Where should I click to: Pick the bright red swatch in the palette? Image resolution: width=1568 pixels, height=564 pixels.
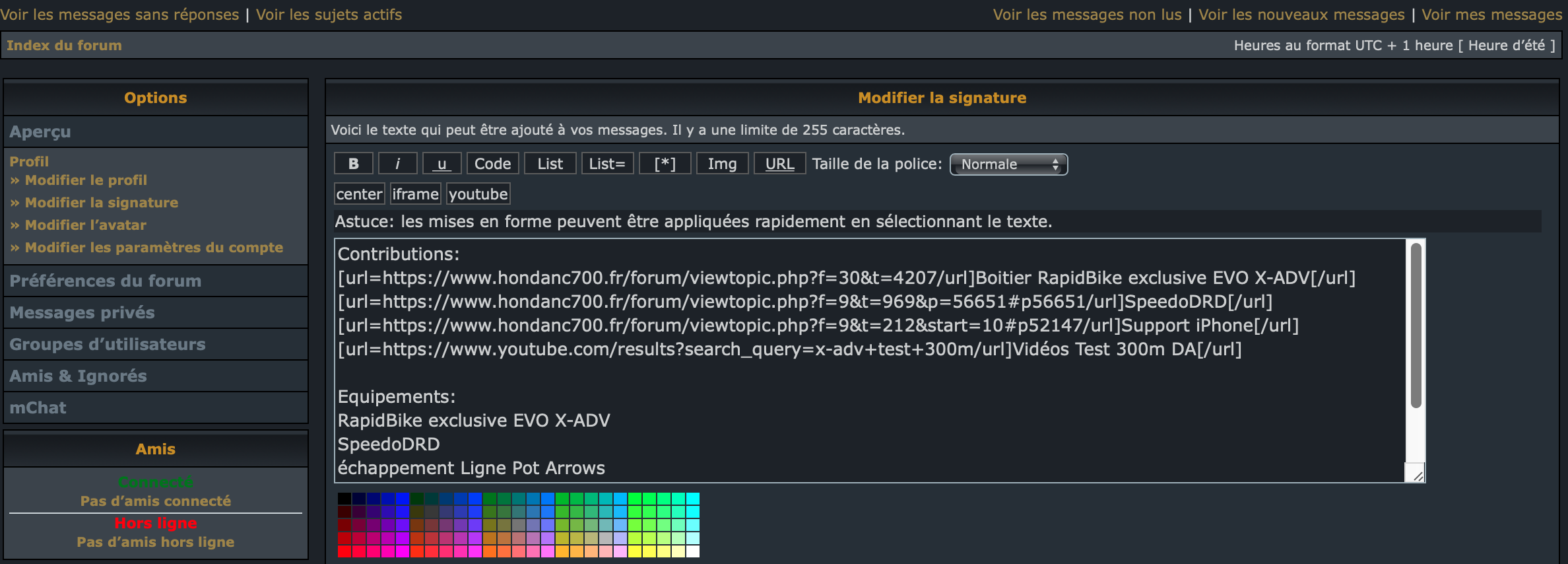[x=344, y=551]
